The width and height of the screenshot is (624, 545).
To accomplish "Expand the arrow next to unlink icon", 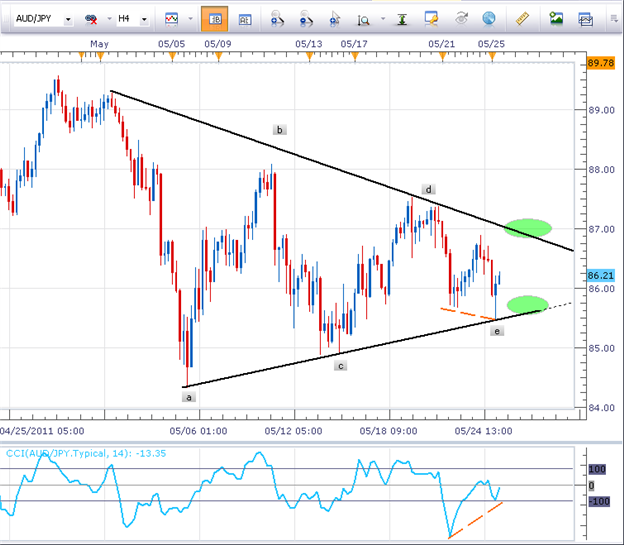I will pos(109,19).
